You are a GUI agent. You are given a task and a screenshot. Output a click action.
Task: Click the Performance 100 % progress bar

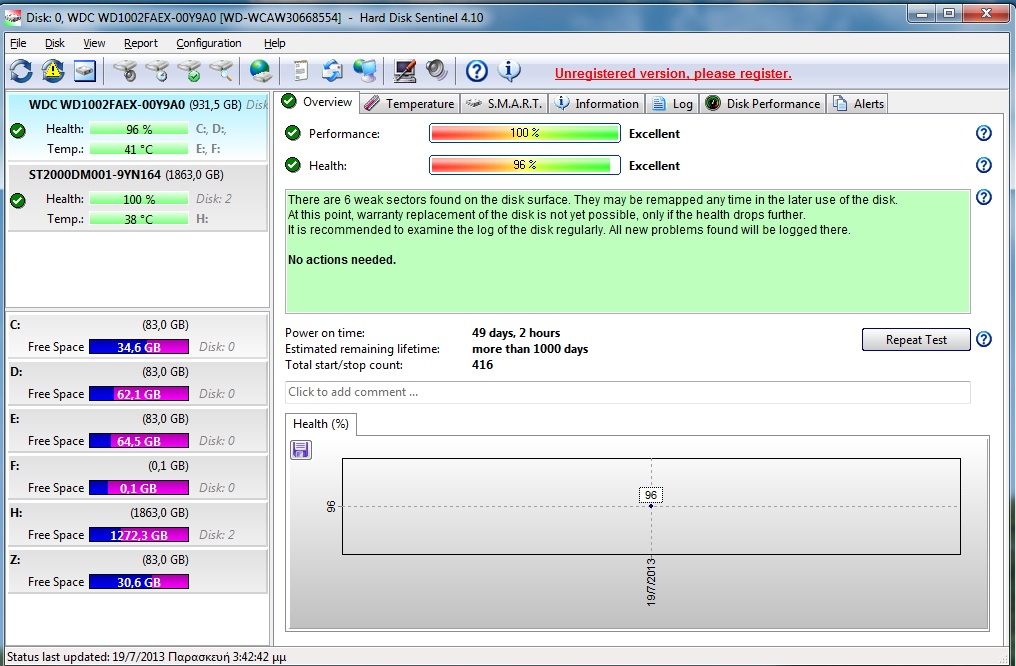pyautogui.click(x=525, y=133)
